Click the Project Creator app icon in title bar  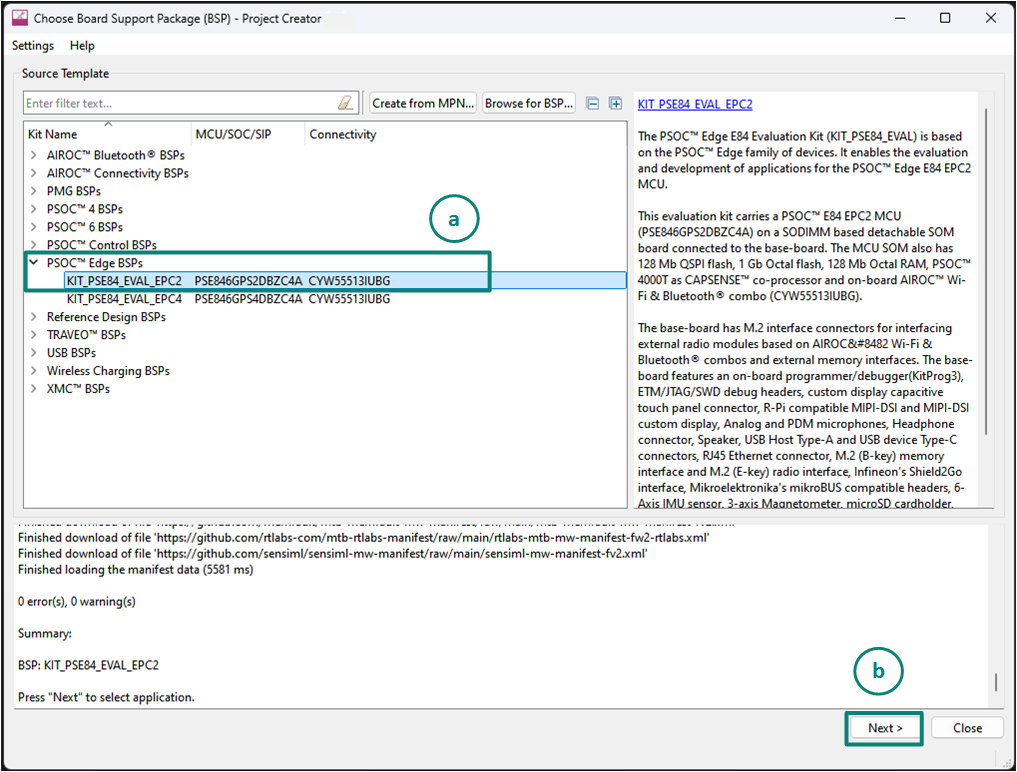pos(19,18)
